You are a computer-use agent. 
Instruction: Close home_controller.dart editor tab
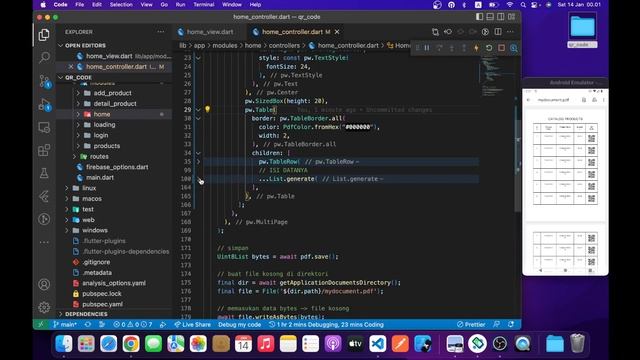pyautogui.click(x=337, y=32)
